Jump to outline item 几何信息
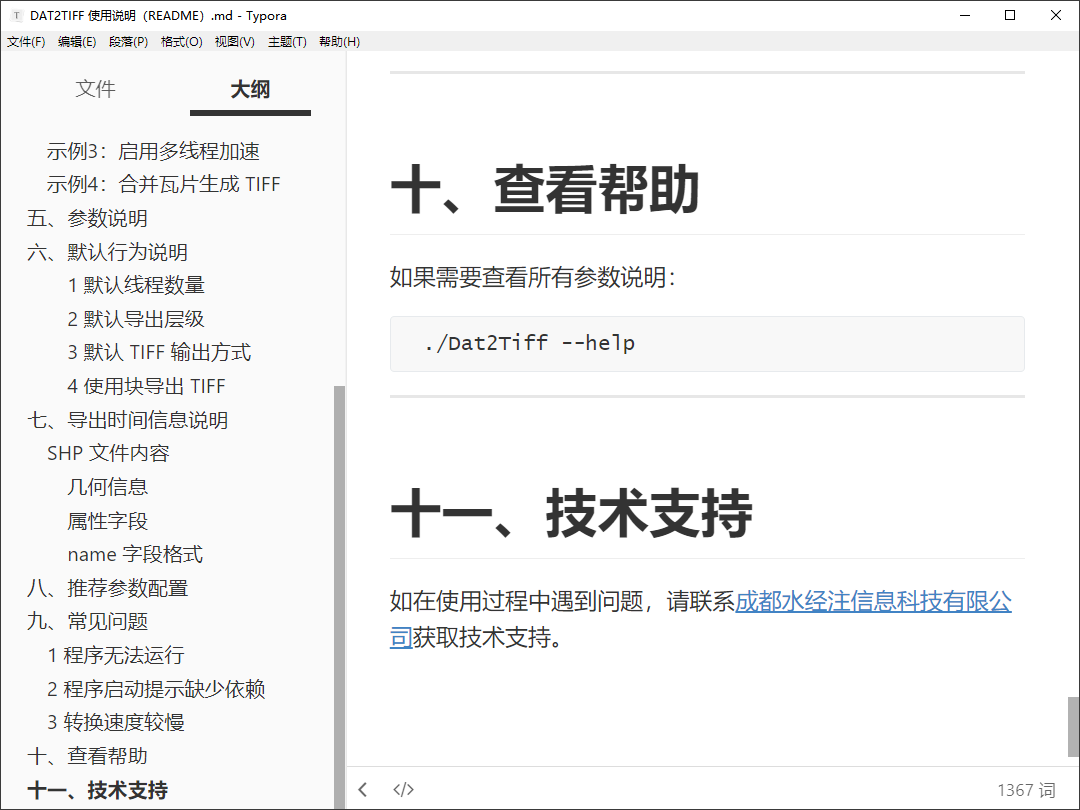This screenshot has height=810, width=1080. click(107, 487)
